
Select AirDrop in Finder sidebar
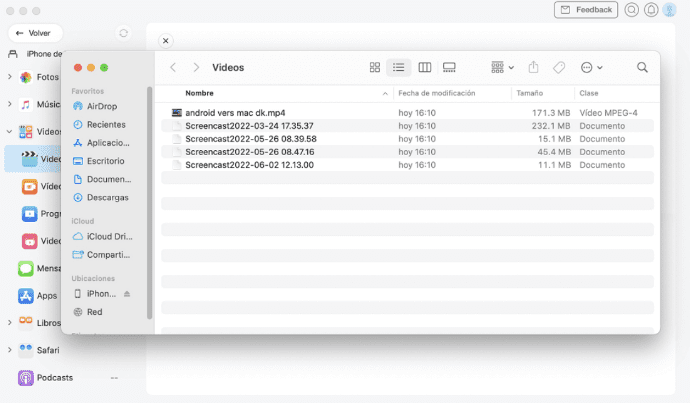[101, 106]
